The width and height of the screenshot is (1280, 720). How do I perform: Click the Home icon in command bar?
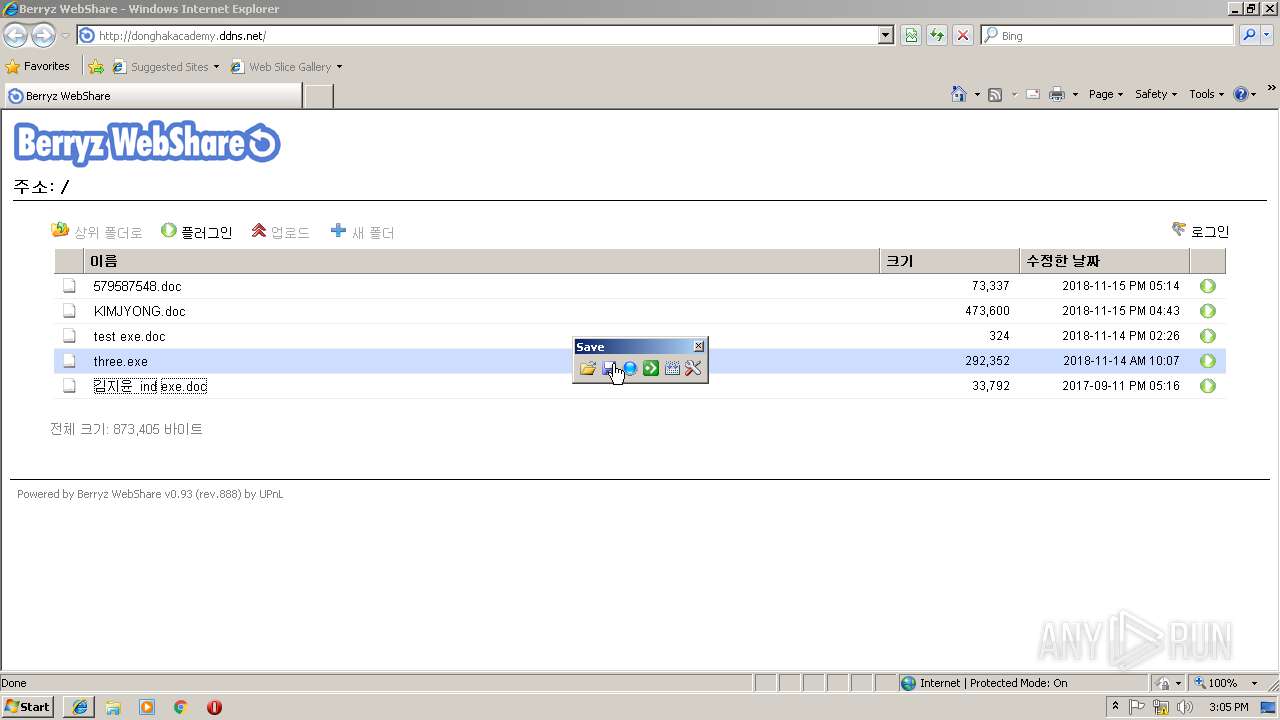(x=958, y=94)
